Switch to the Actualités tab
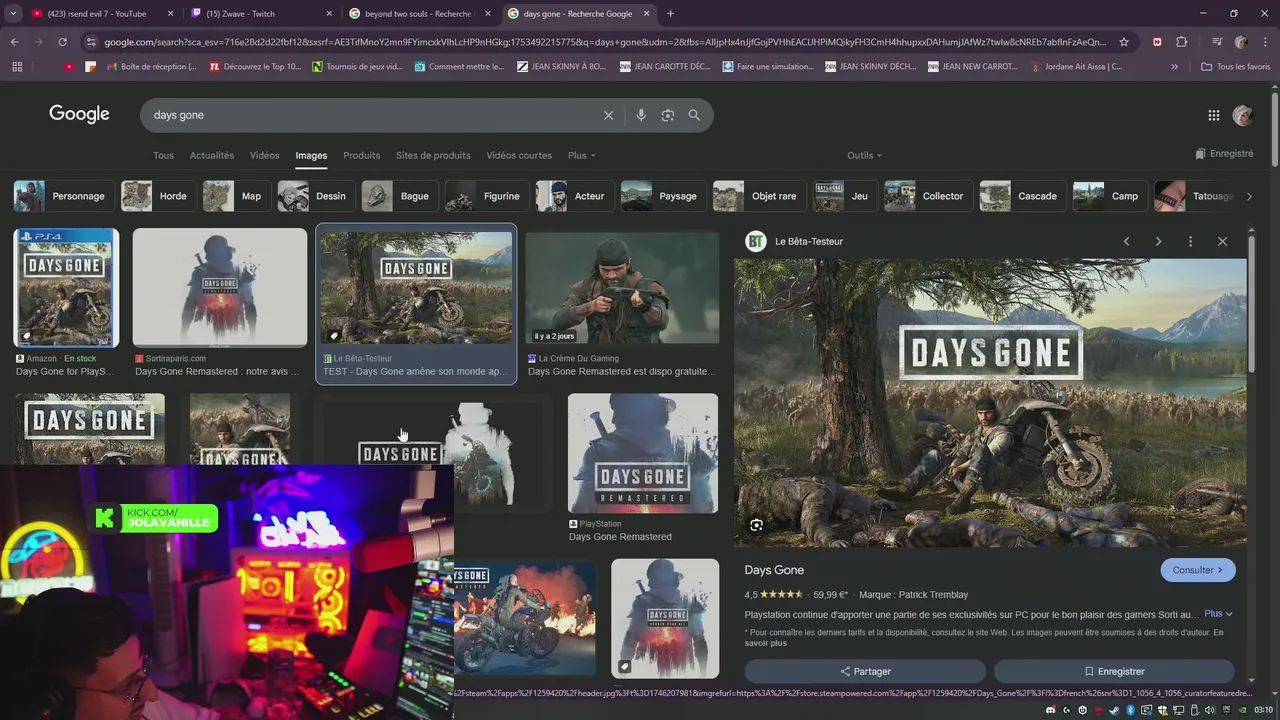 coord(212,156)
